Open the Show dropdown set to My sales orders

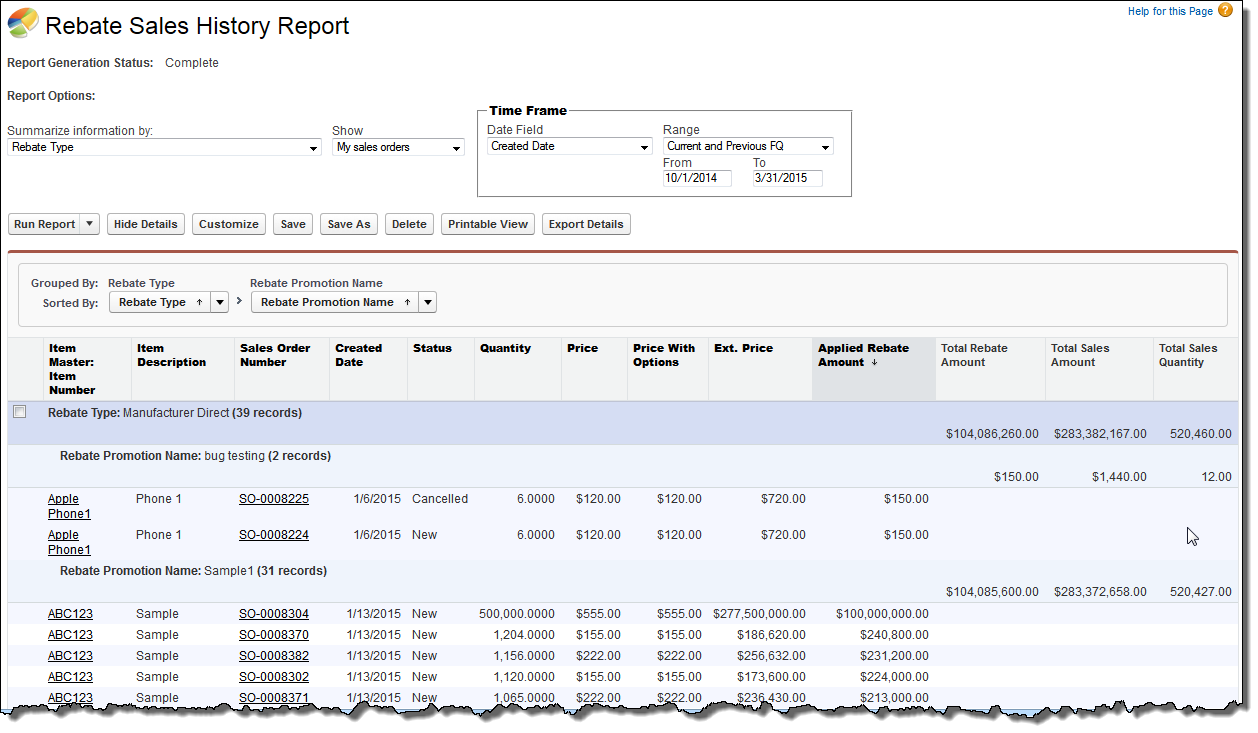tap(456, 147)
